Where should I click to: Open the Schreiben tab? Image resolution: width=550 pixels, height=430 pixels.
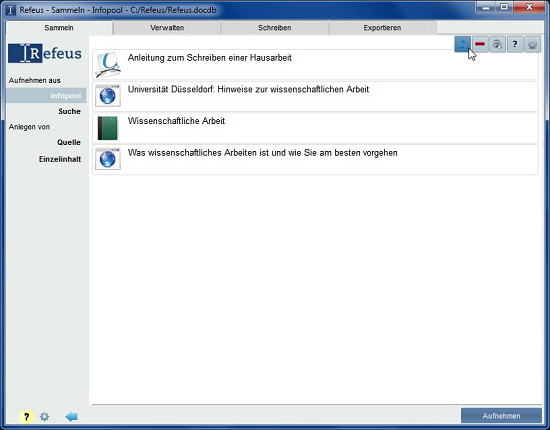[275, 28]
